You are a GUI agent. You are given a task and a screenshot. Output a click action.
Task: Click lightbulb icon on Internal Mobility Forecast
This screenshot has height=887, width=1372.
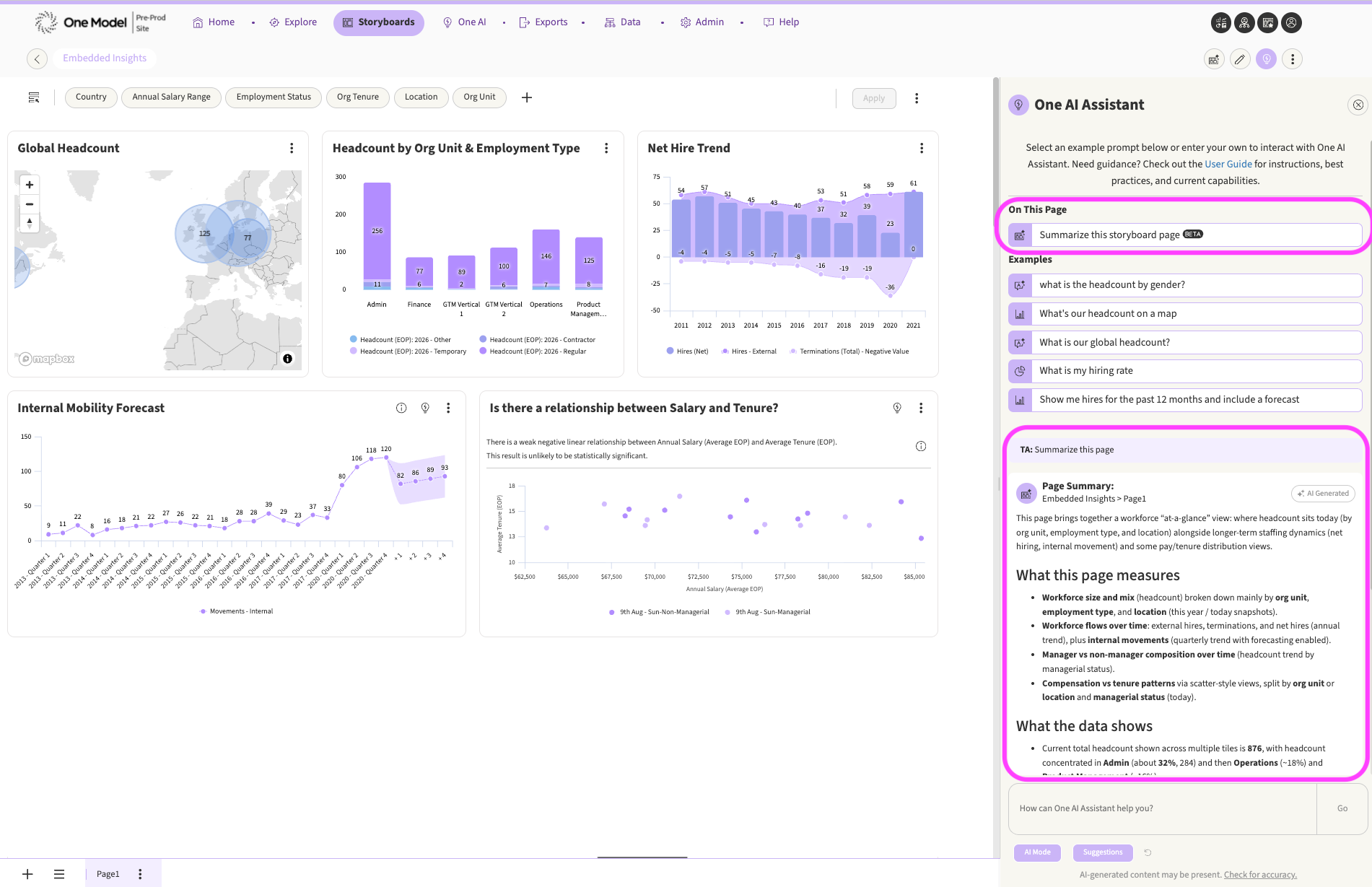(x=425, y=408)
